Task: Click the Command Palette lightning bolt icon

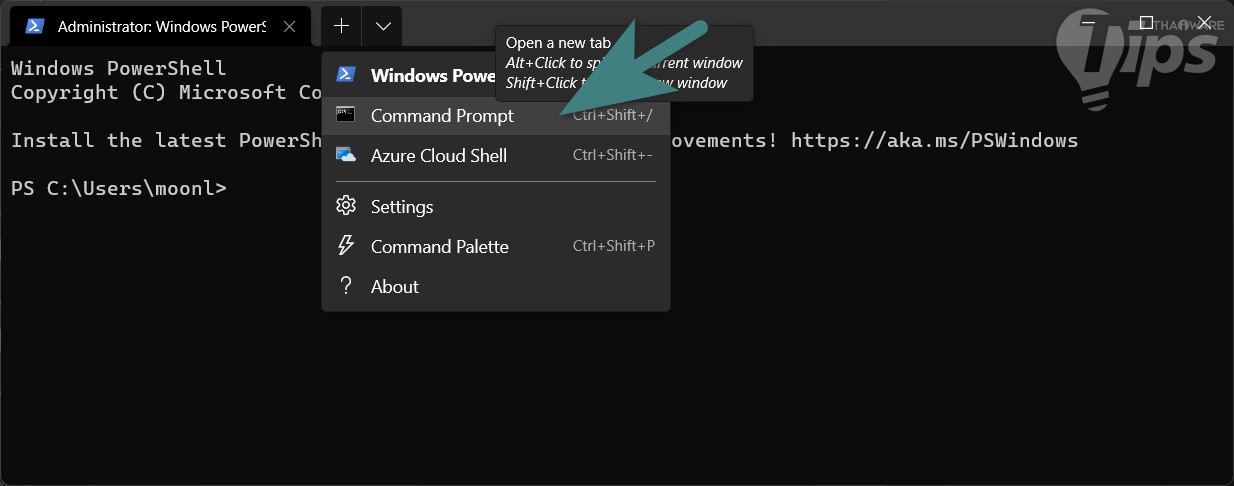Action: click(346, 246)
